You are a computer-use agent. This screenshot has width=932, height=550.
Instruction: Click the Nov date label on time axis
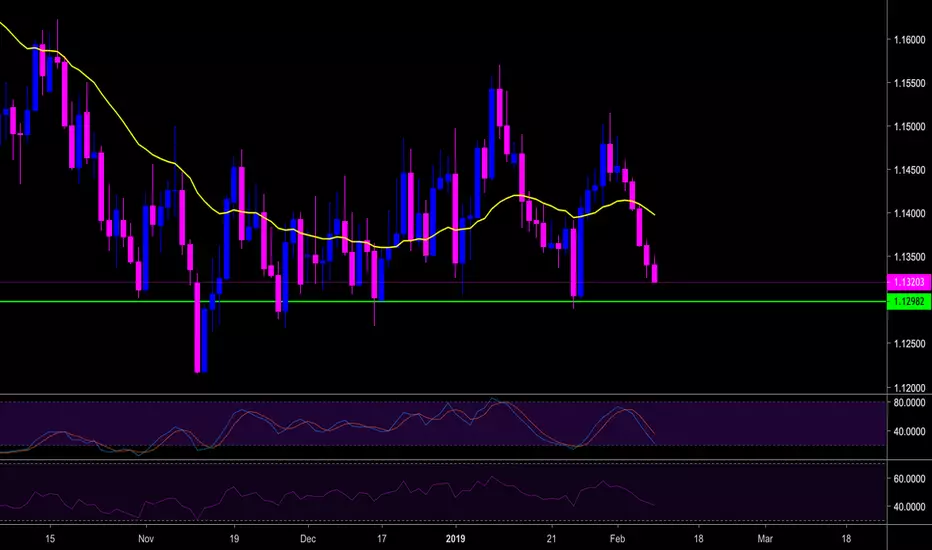pos(146,539)
